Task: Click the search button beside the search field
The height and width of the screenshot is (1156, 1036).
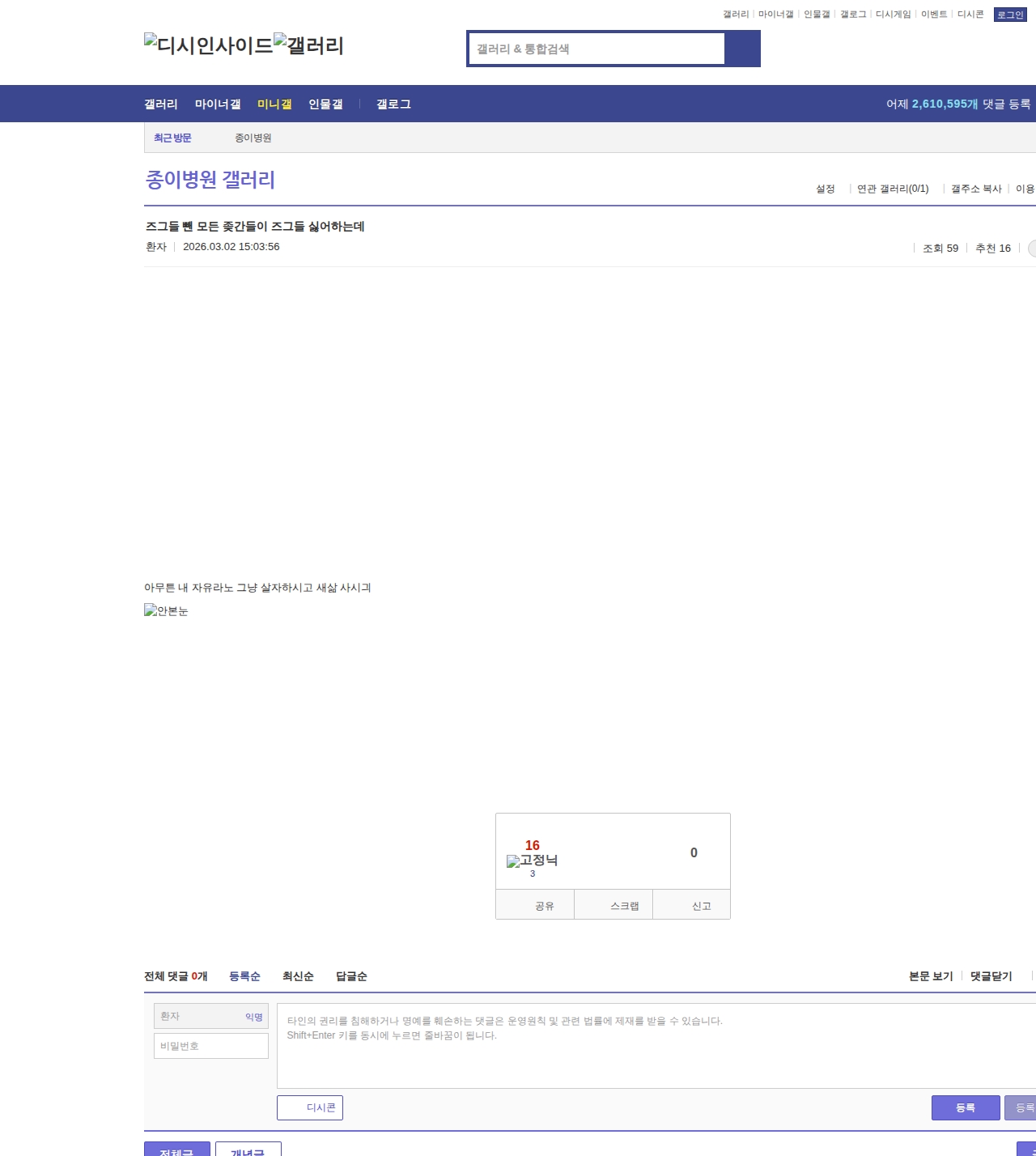Action: coord(742,49)
